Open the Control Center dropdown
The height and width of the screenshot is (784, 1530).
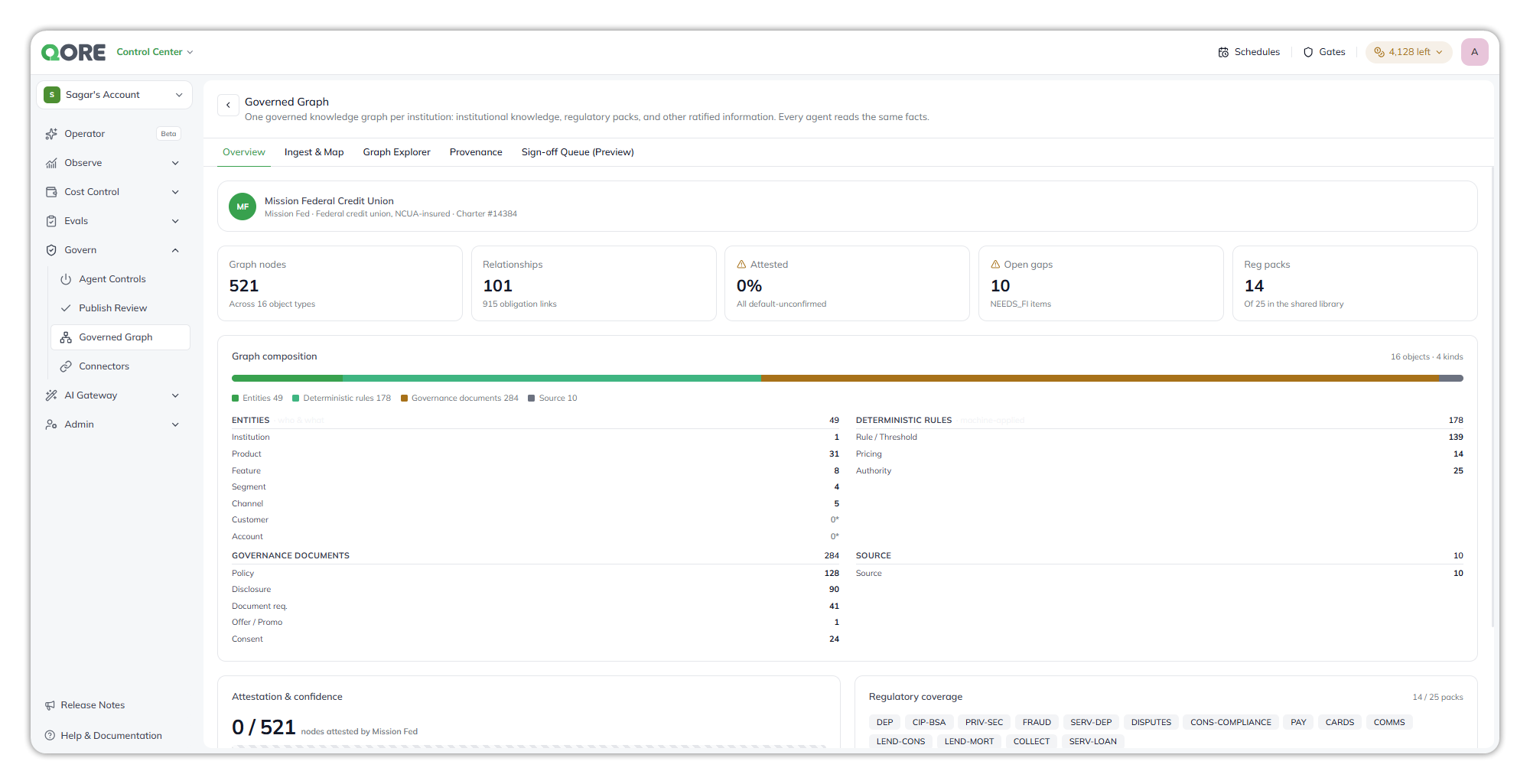coord(155,52)
